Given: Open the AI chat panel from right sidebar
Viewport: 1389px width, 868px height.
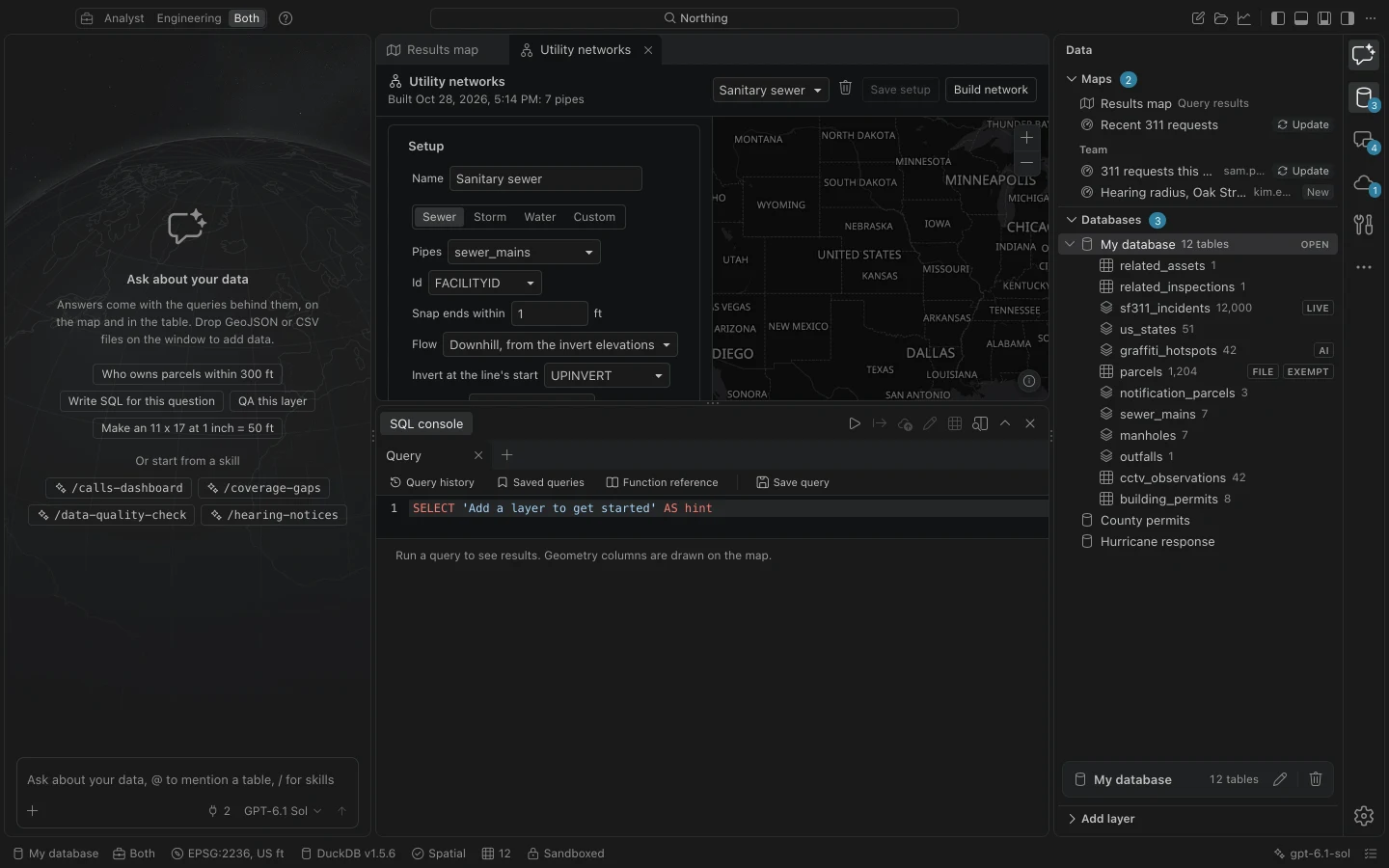Looking at the screenshot, I should 1363,55.
